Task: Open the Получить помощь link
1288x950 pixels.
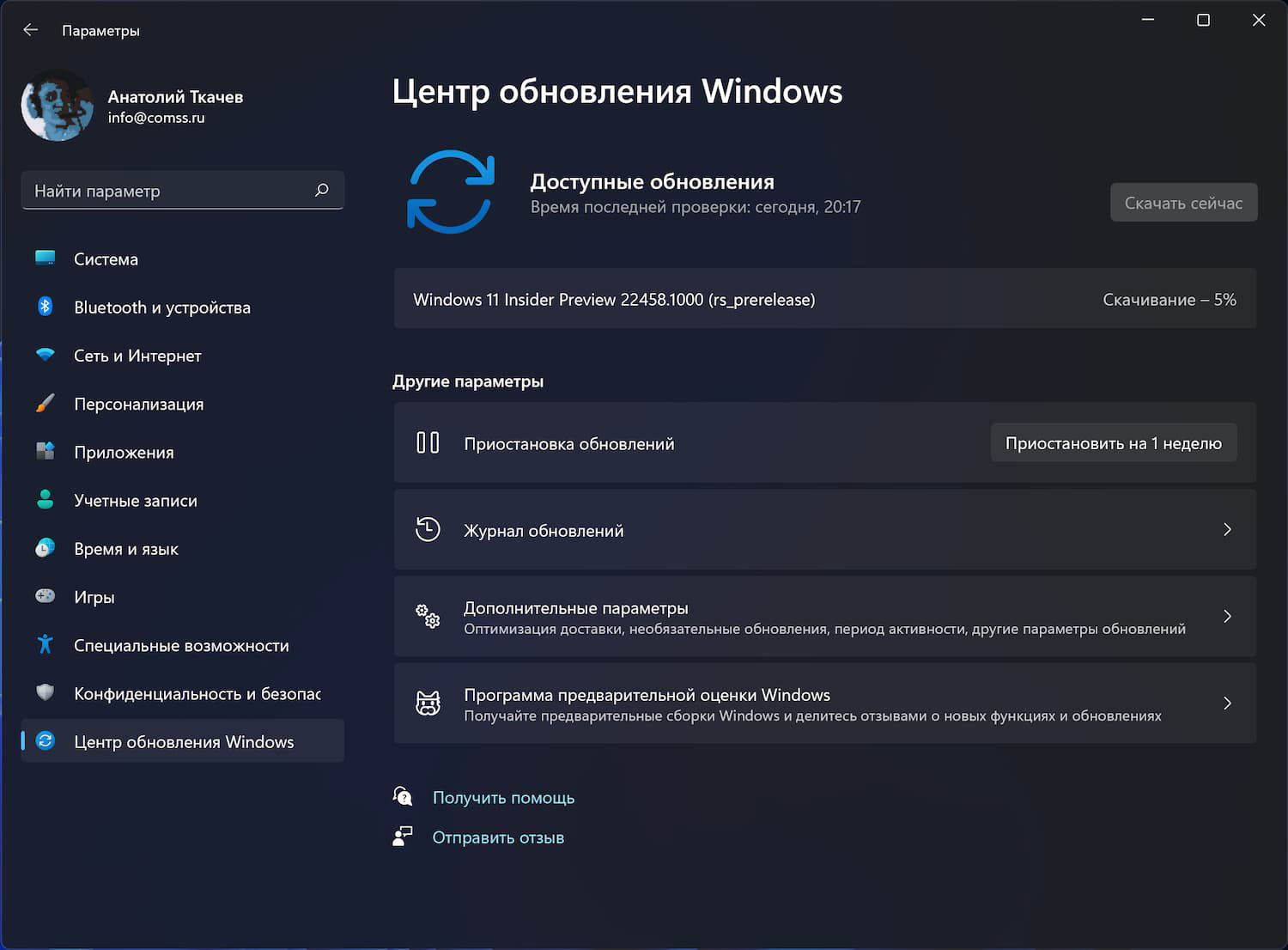Action: [x=503, y=797]
